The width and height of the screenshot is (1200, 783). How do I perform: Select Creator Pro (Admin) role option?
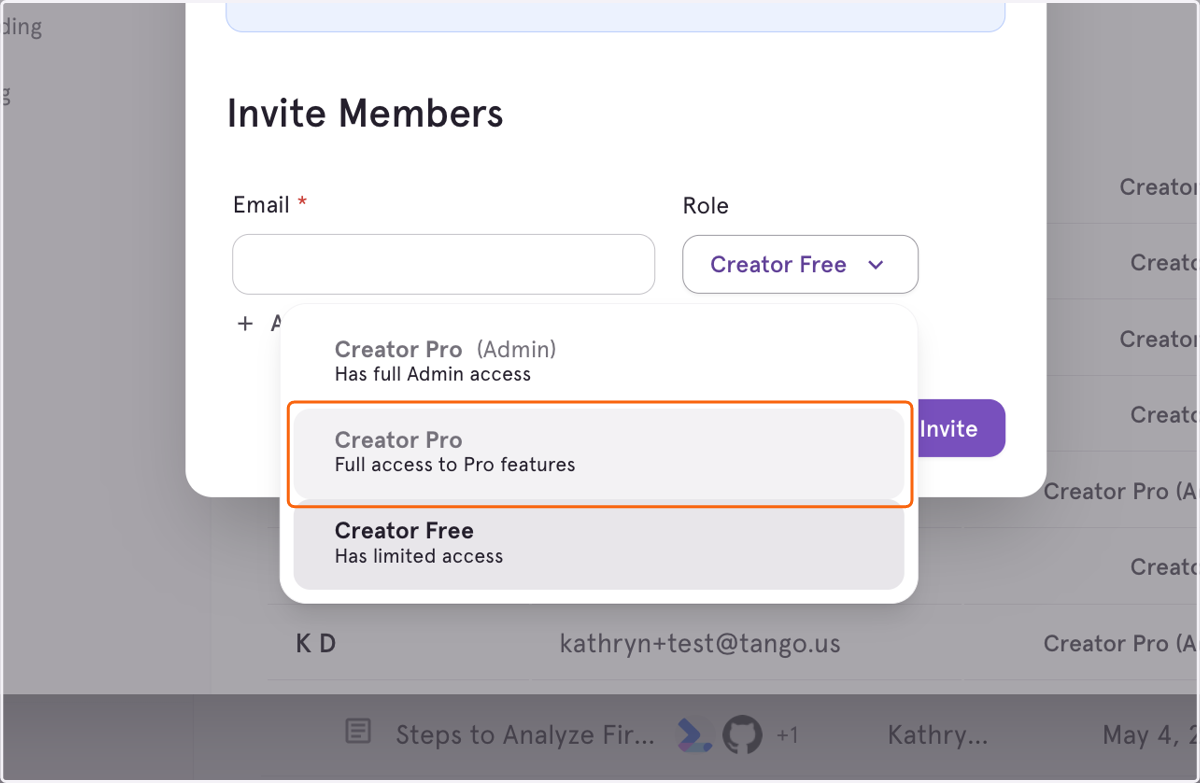tap(598, 361)
